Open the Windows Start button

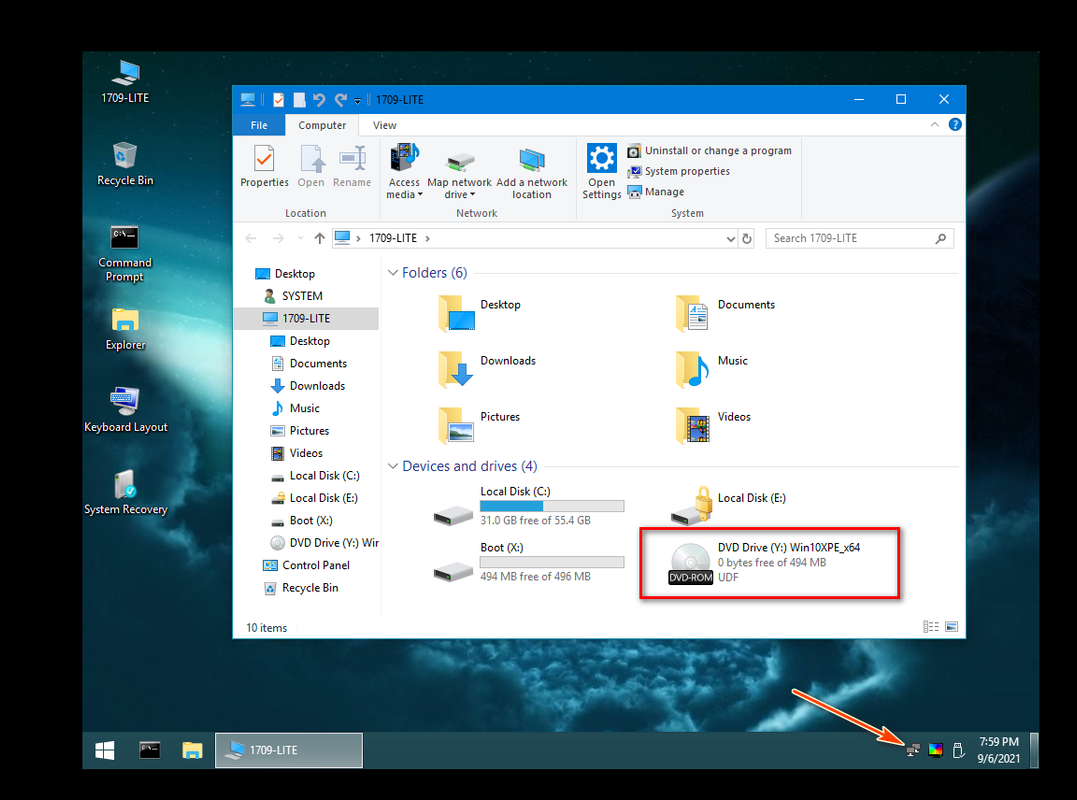click(x=104, y=750)
